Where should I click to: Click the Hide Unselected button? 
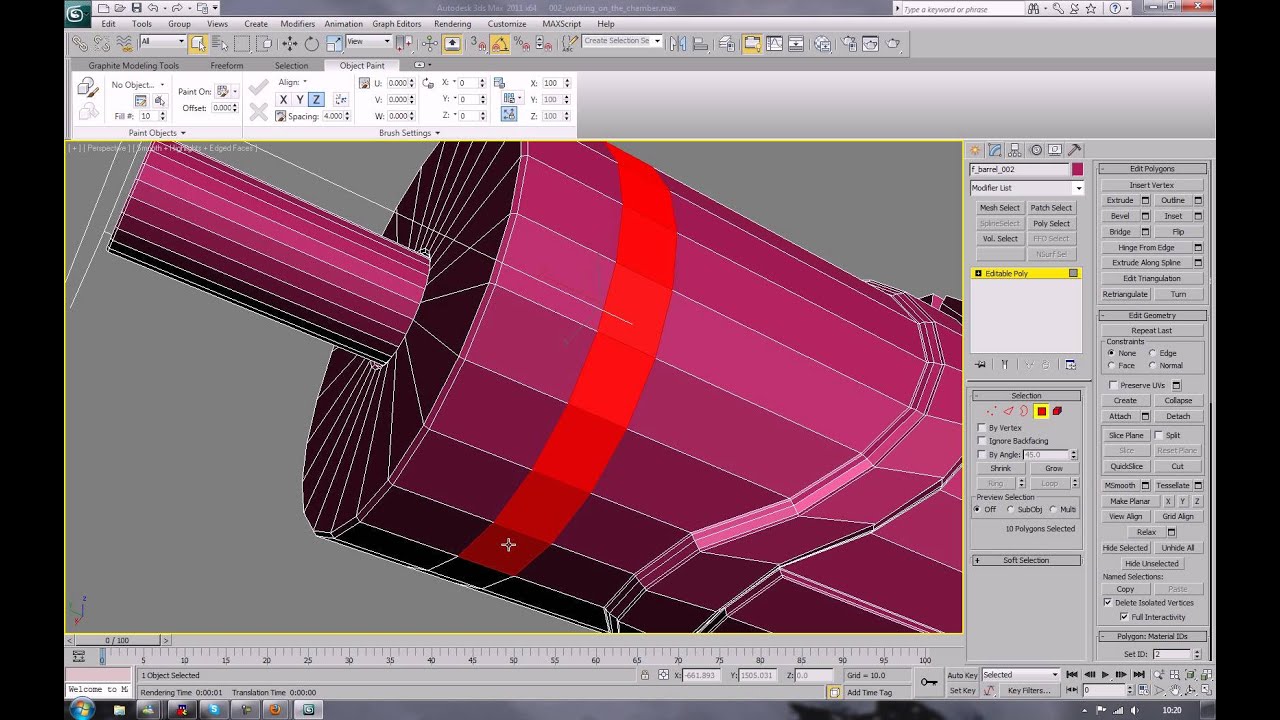1151,563
